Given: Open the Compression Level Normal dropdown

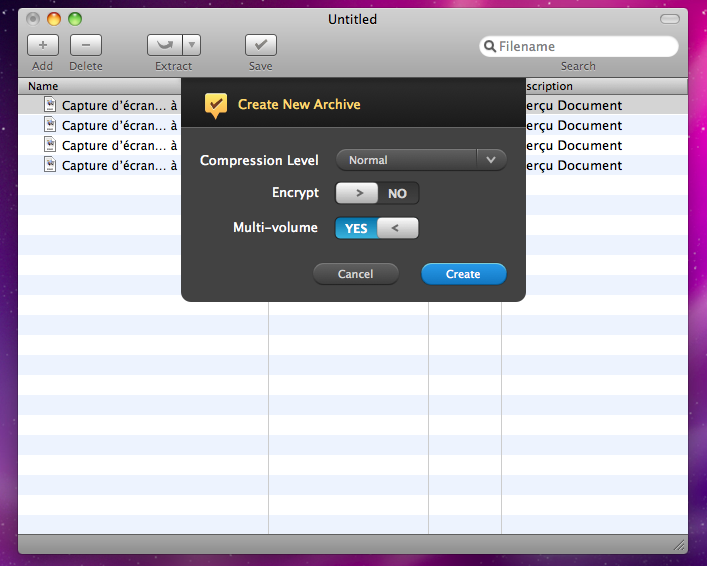Looking at the screenshot, I should [421, 160].
